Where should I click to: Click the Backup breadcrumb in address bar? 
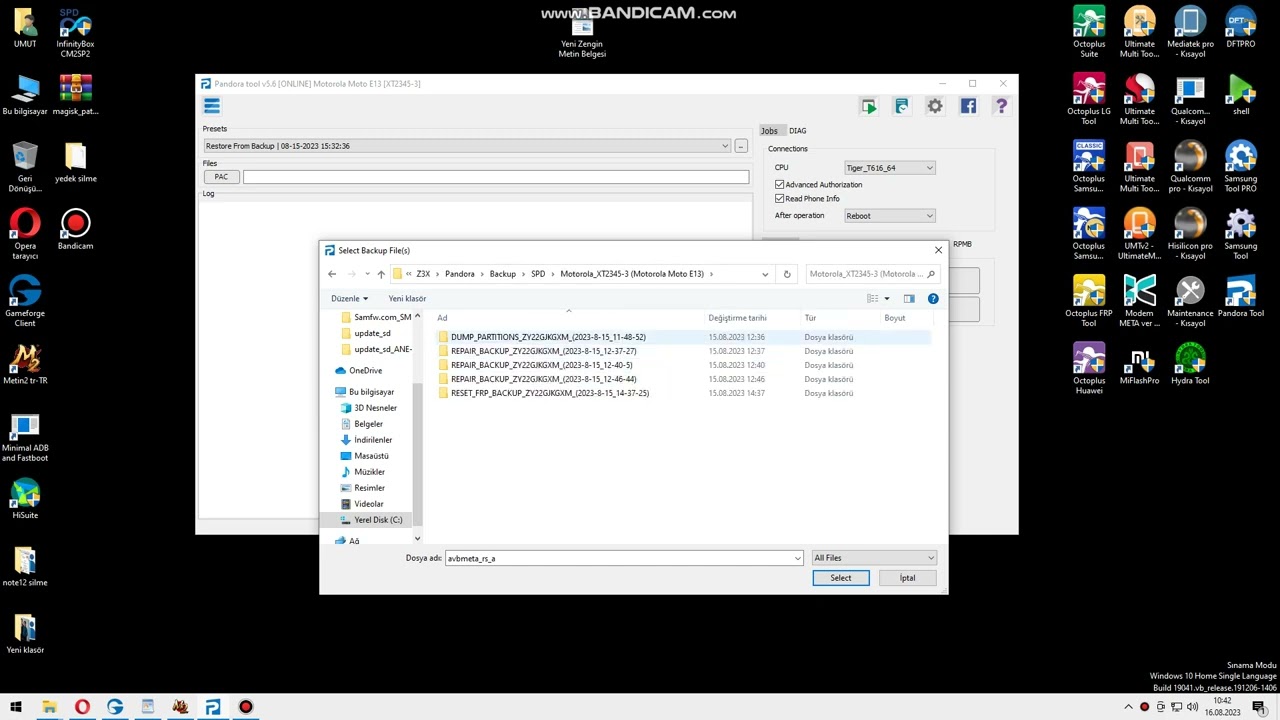pyautogui.click(x=502, y=274)
